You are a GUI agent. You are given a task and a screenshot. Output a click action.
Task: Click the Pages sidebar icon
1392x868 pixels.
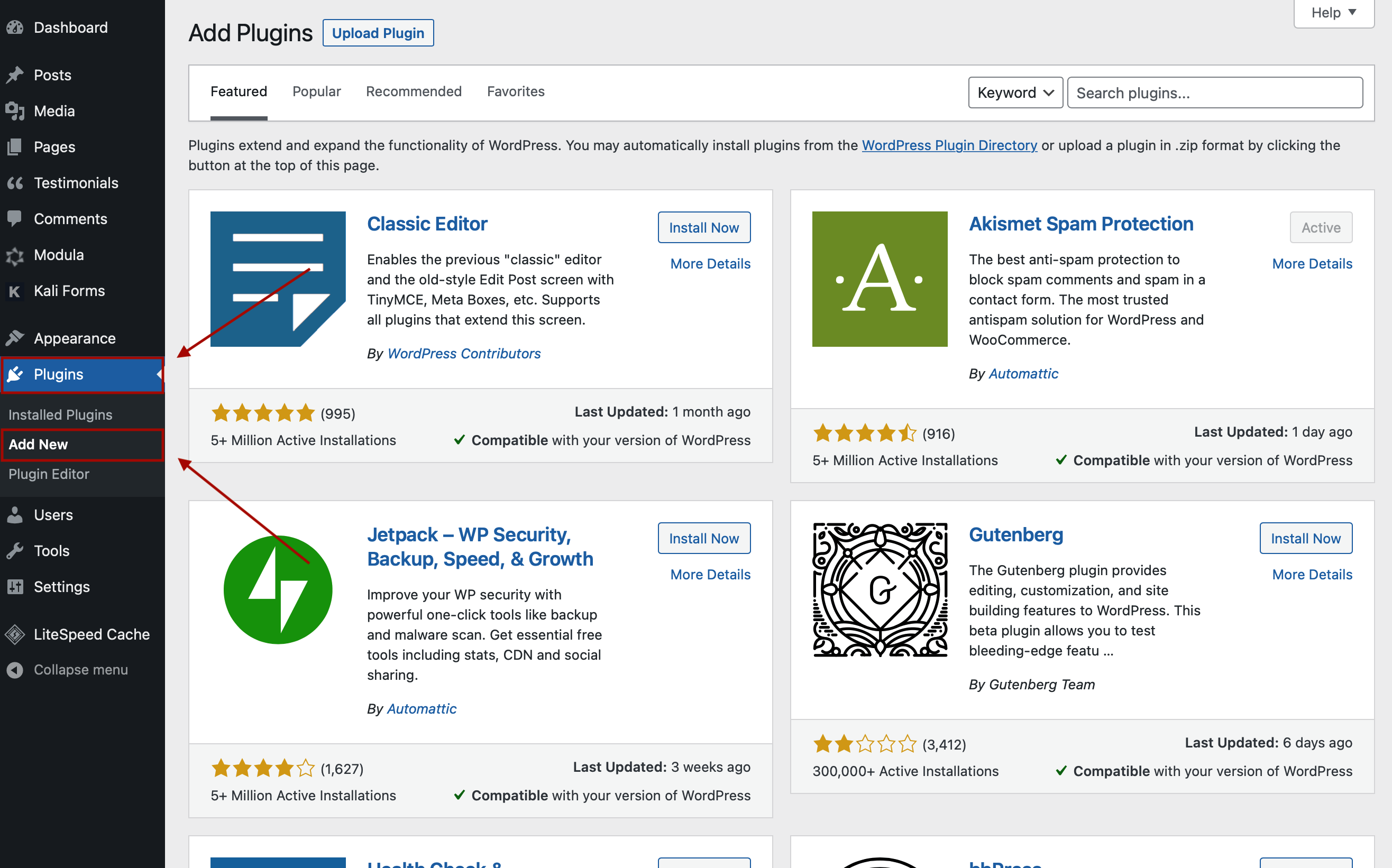[15, 147]
